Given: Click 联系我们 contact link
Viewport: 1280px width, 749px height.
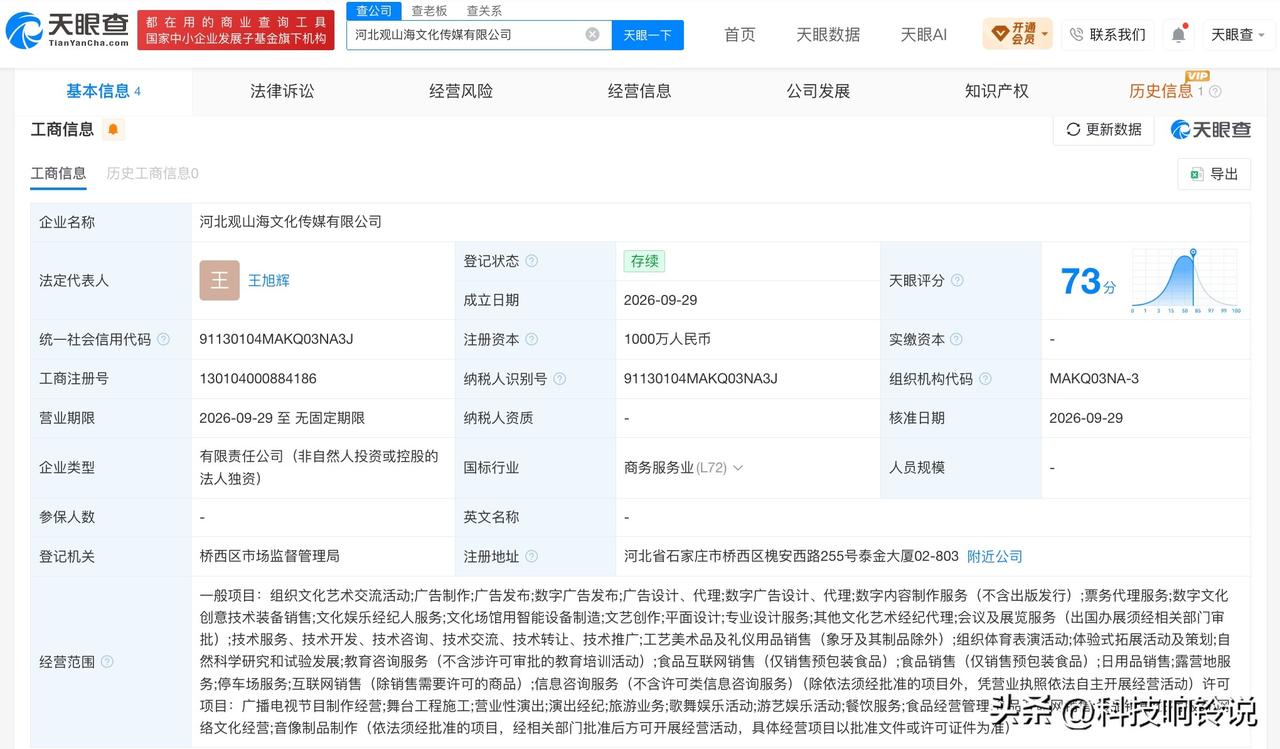Looking at the screenshot, I should point(1108,34).
